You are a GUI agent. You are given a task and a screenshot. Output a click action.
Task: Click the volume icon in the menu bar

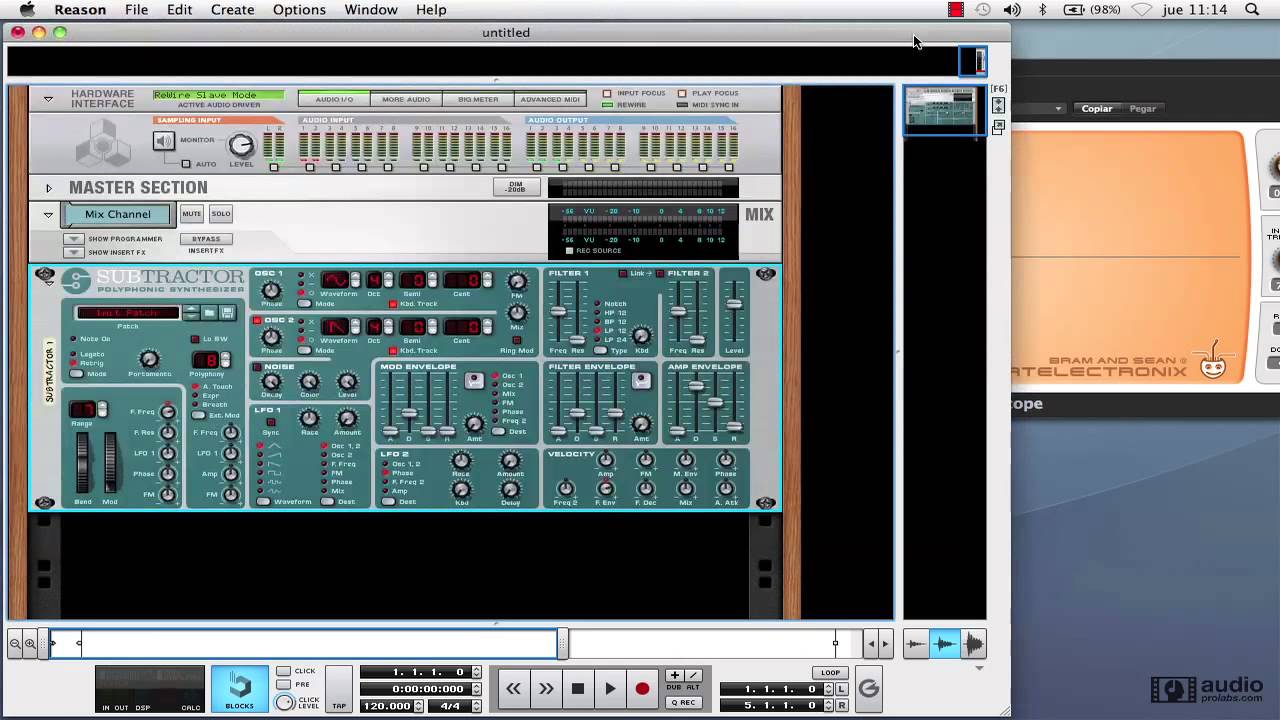coord(1012,10)
